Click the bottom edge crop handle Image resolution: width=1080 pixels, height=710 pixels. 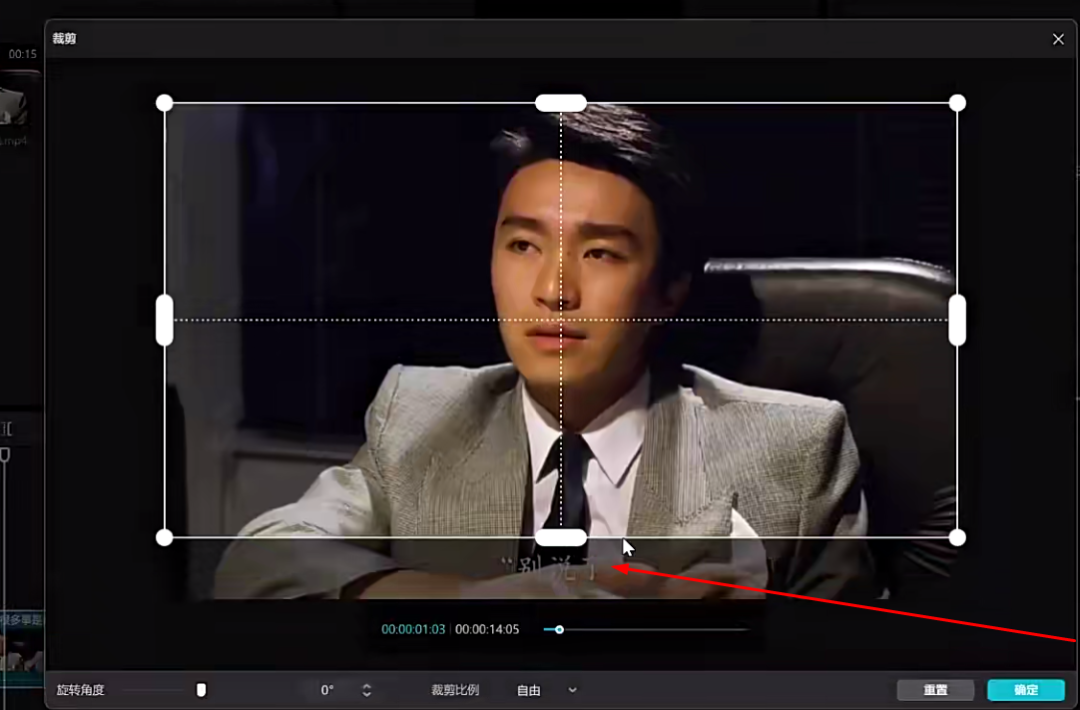tap(561, 538)
